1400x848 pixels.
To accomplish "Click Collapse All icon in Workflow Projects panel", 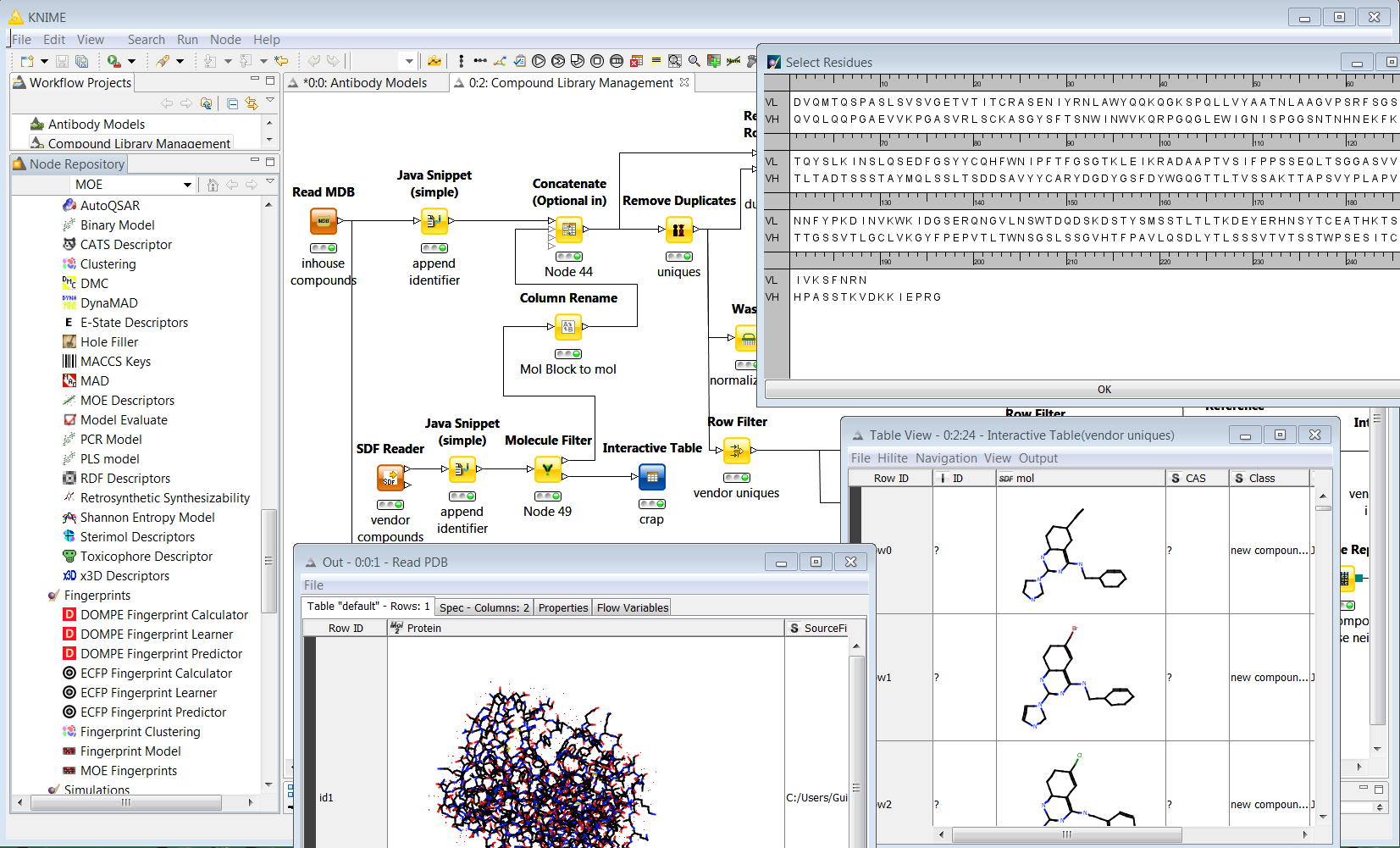I will click(x=232, y=103).
